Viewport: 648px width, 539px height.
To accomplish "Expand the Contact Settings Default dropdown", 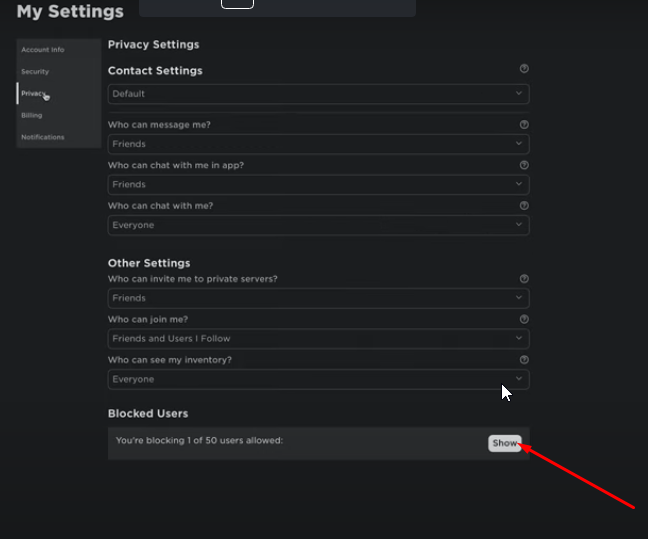I will coord(318,94).
